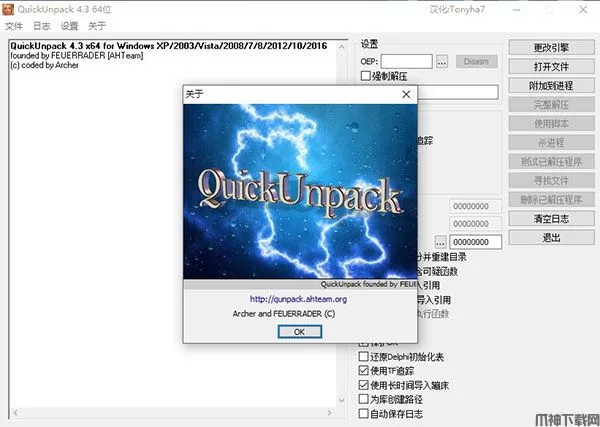This screenshot has height=427, width=600.
Task: Click the Disasm button
Action: pos(476,61)
